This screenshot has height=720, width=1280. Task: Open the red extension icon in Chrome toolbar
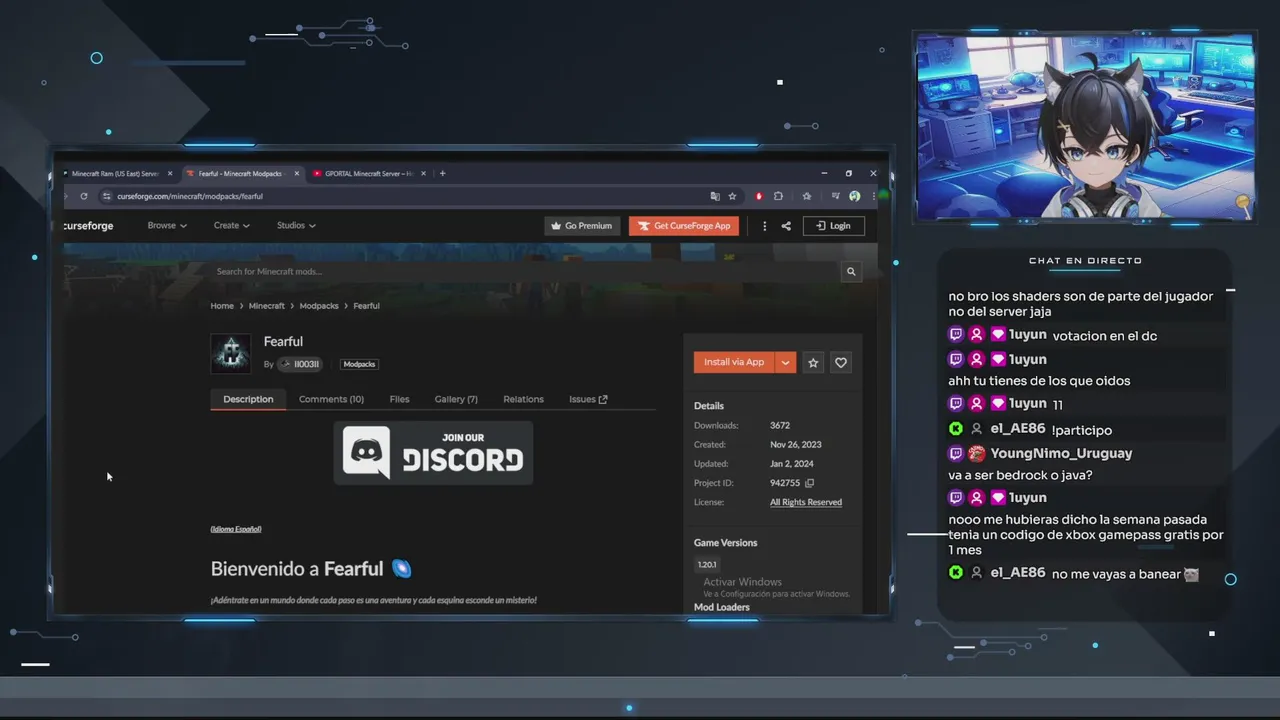tap(759, 196)
